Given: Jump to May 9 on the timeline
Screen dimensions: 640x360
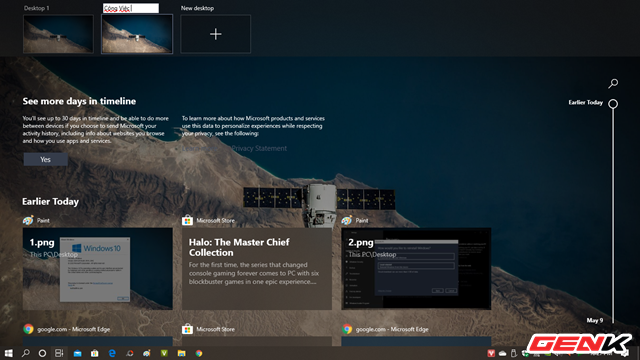Looking at the screenshot, I should point(595,320).
